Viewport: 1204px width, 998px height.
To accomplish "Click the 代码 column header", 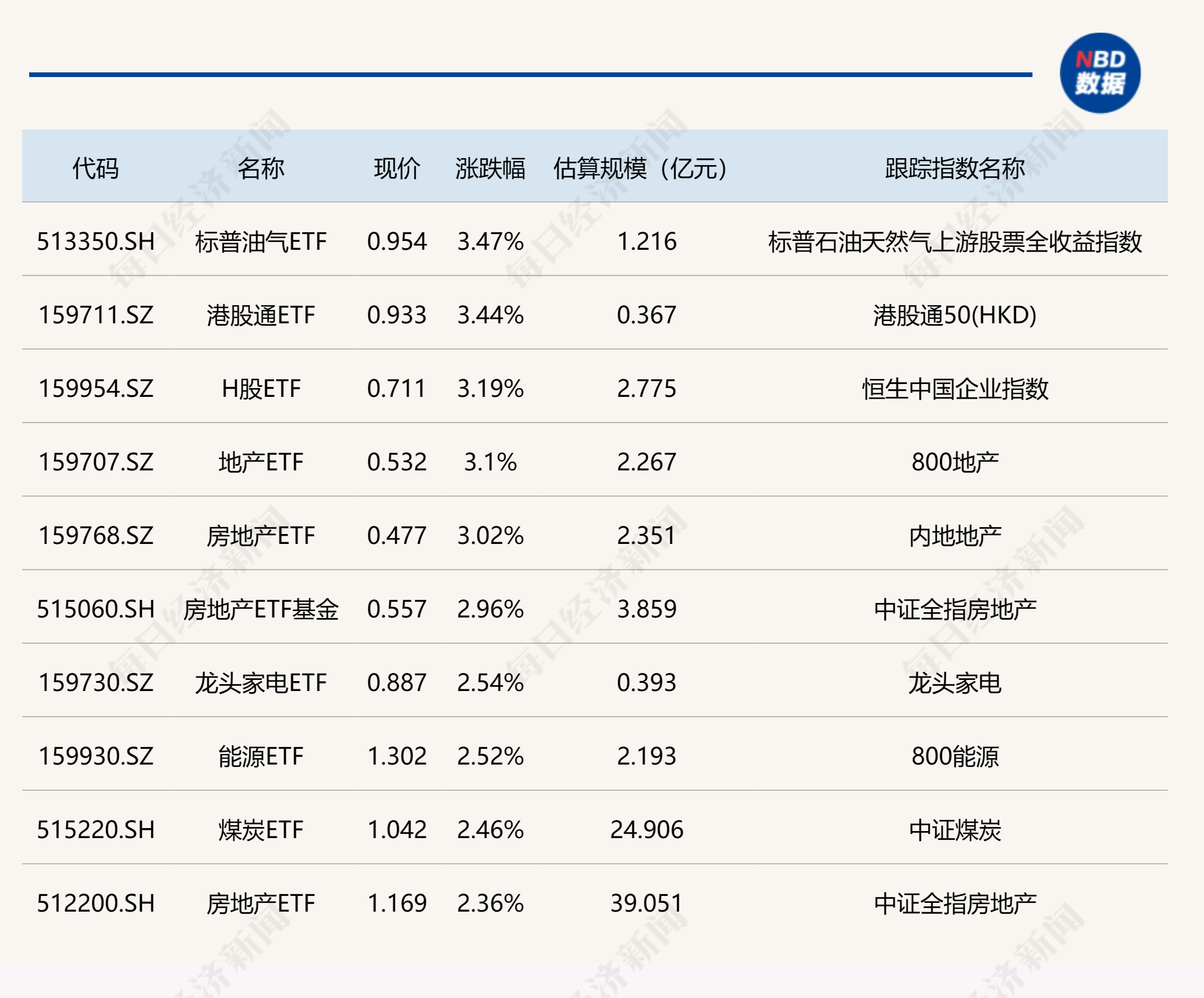I will 96,169.
